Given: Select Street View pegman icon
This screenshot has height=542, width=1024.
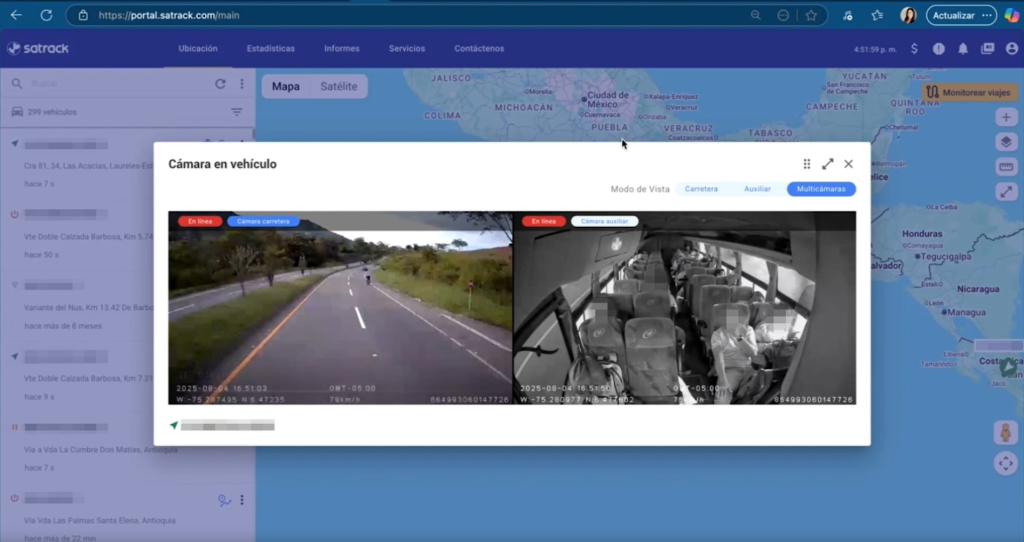Looking at the screenshot, I should point(1006,432).
